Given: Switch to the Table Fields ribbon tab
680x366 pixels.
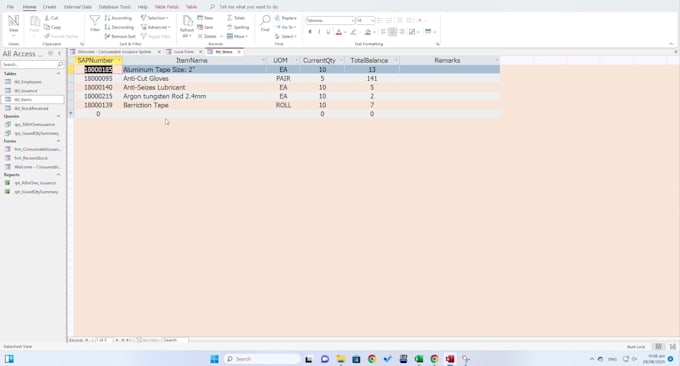Looking at the screenshot, I should tap(167, 7).
